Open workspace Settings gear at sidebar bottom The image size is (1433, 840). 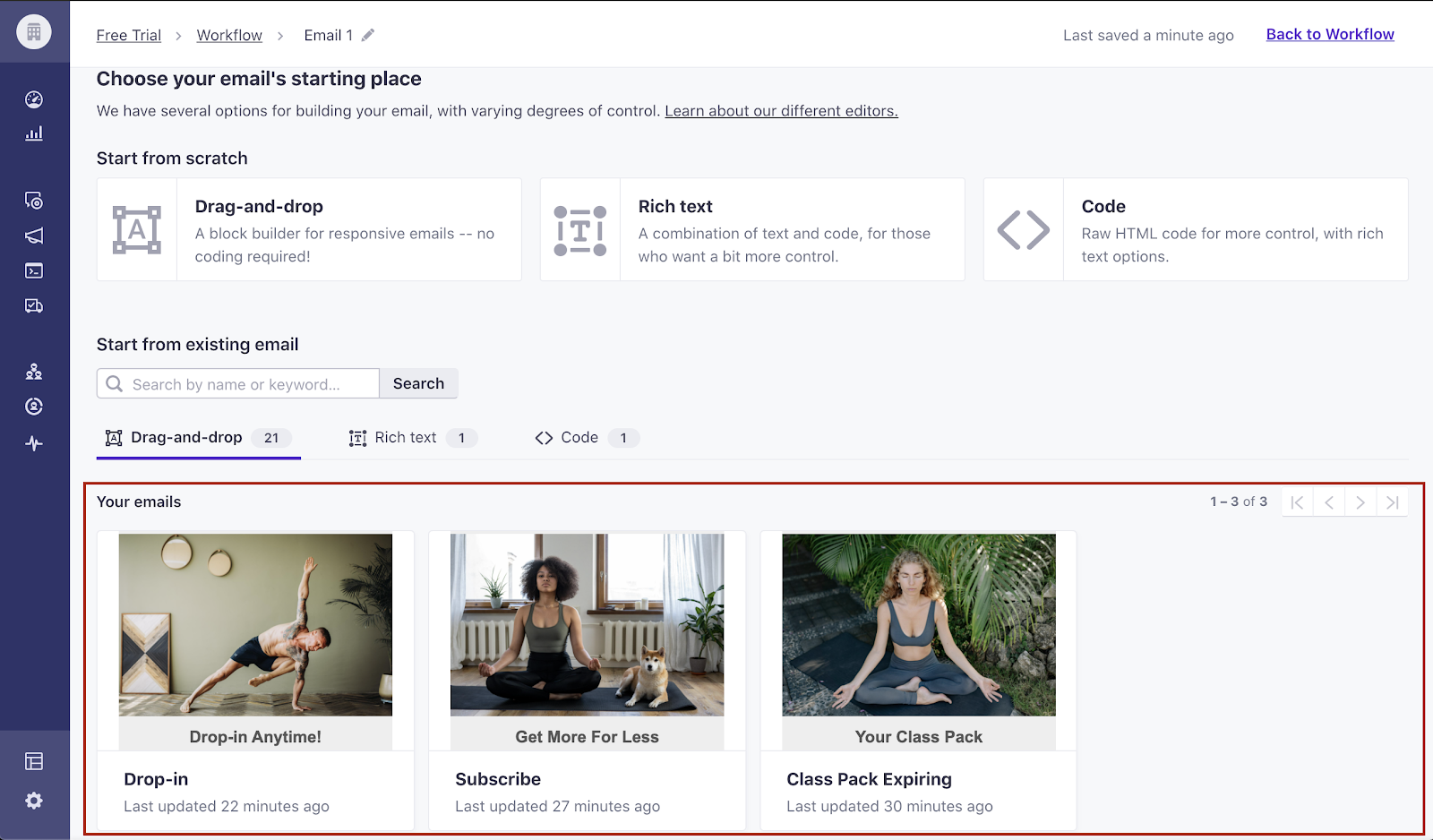(x=34, y=800)
